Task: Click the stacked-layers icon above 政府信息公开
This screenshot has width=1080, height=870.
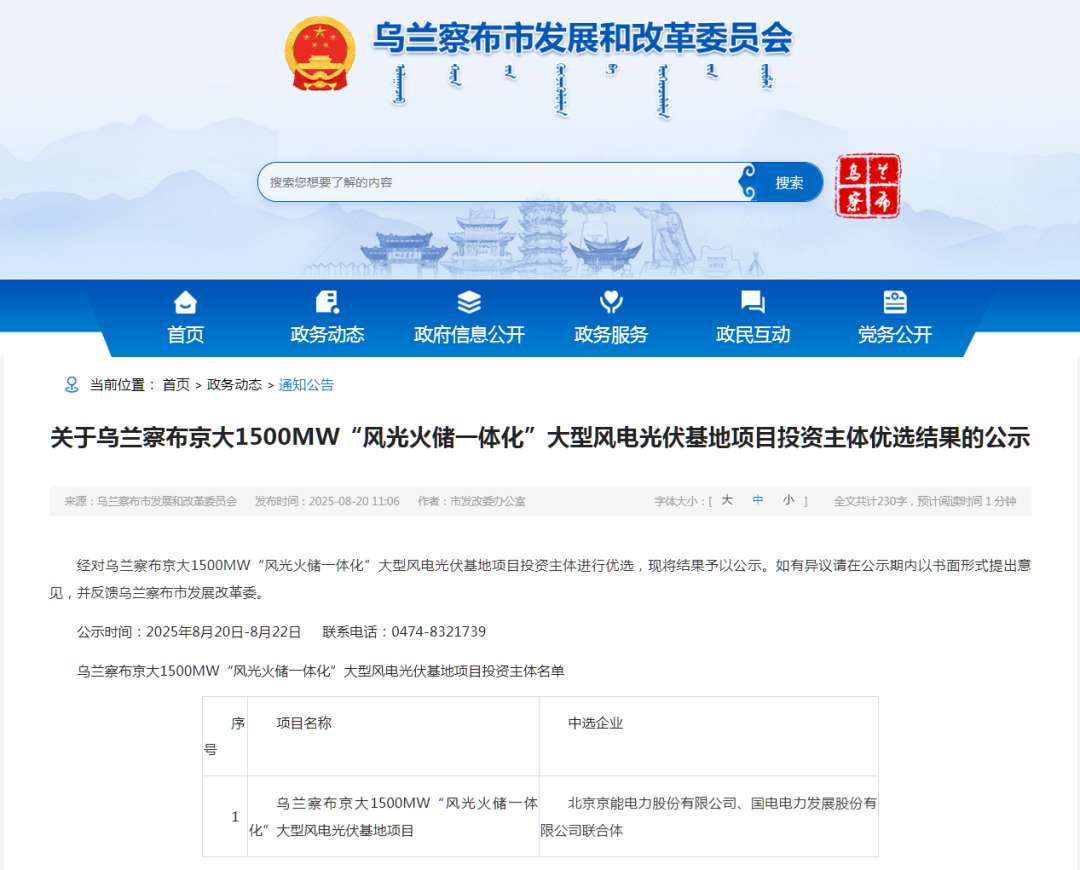Action: [x=468, y=301]
